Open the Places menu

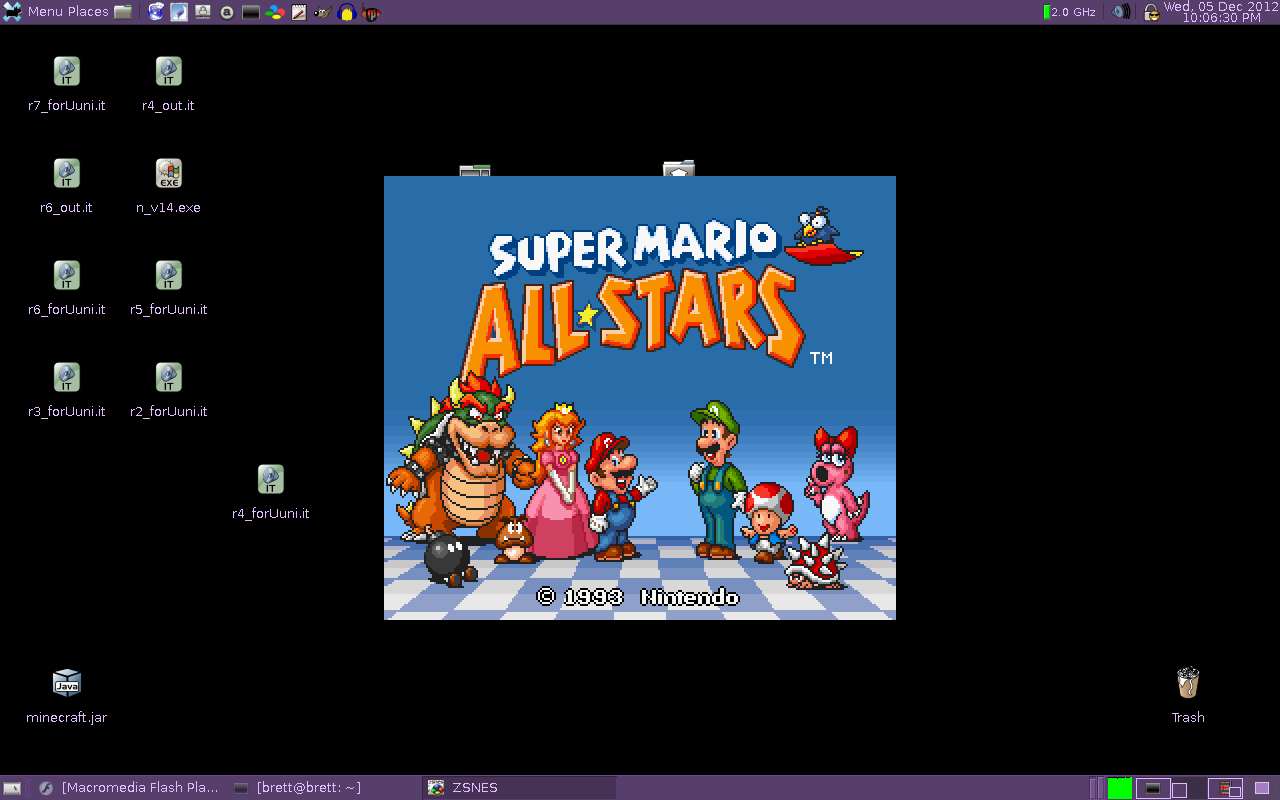click(88, 12)
